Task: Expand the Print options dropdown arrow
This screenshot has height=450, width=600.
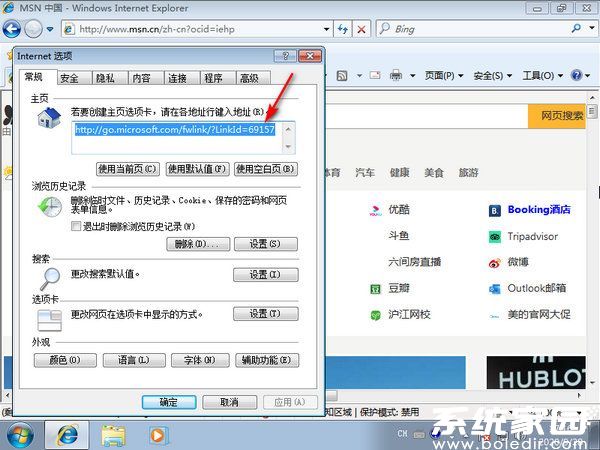Action: click(x=412, y=76)
